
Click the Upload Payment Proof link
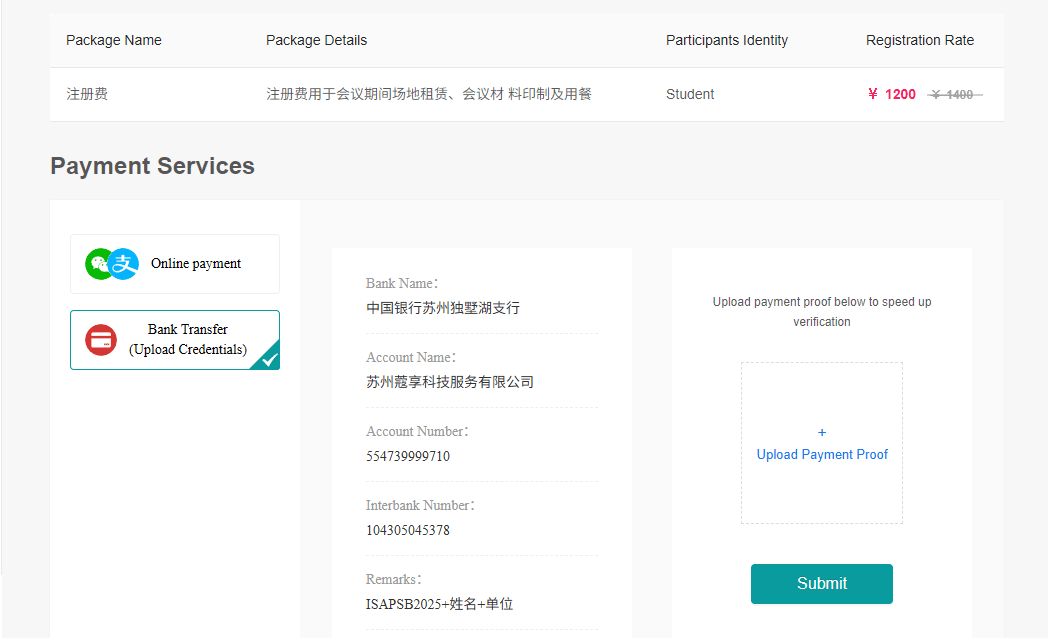[822, 455]
